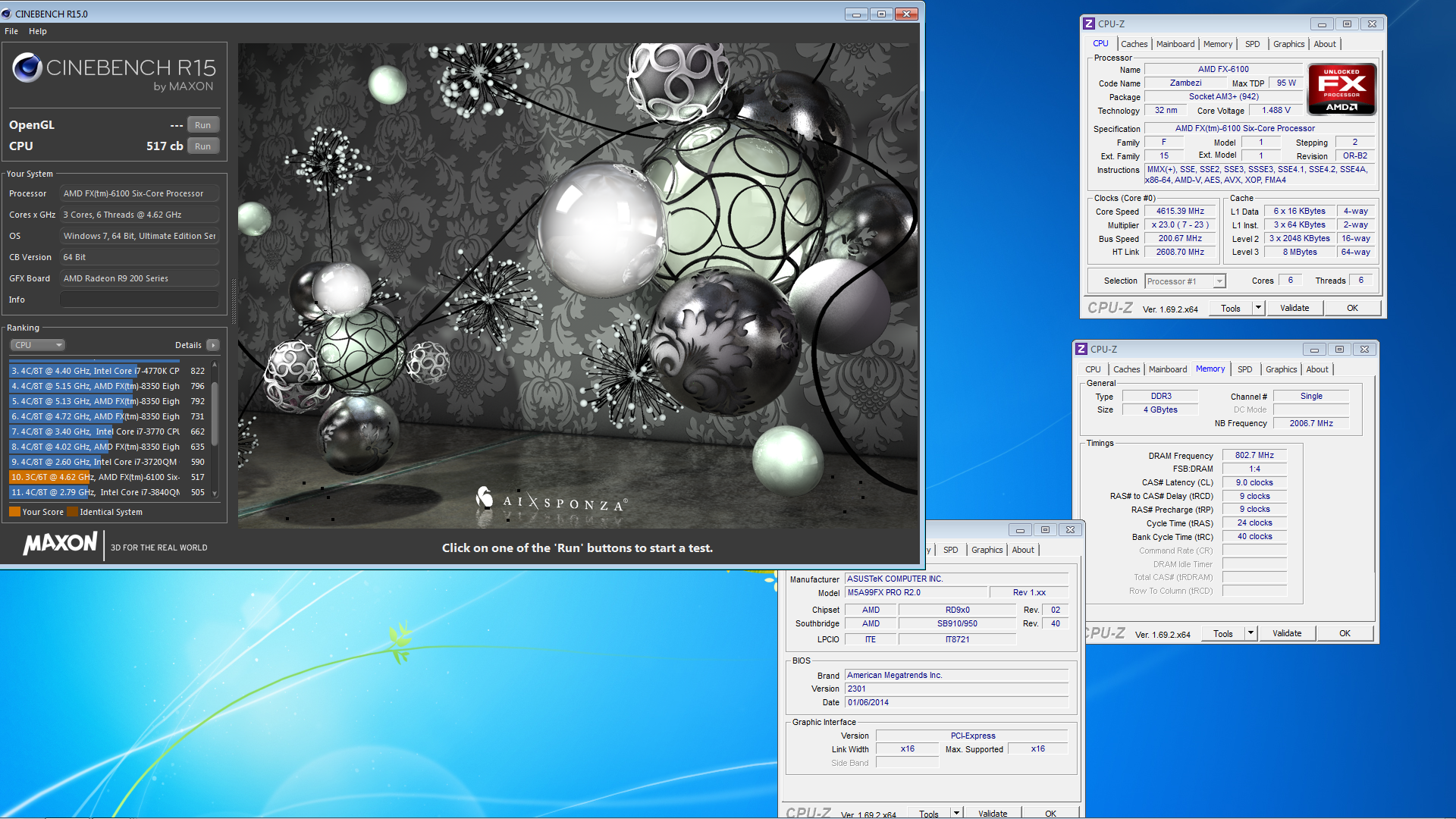The height and width of the screenshot is (819, 1456).
Task: Open Processor #1 selection dropdown
Action: point(1185,281)
